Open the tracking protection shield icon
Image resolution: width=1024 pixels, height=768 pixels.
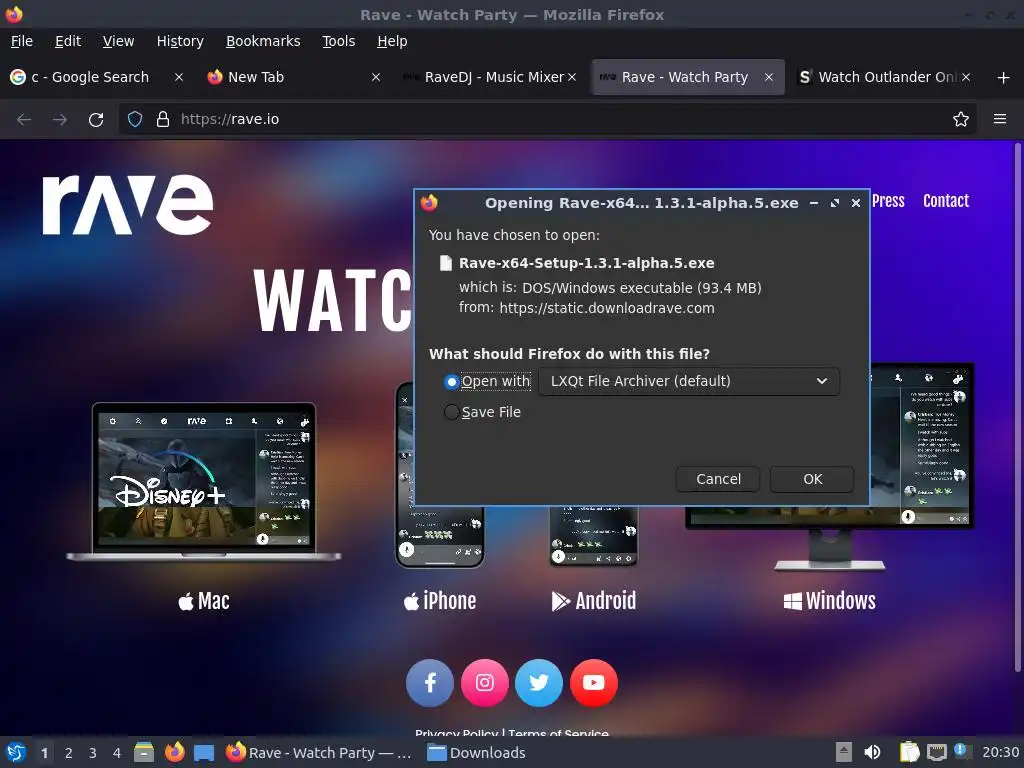[x=135, y=120]
